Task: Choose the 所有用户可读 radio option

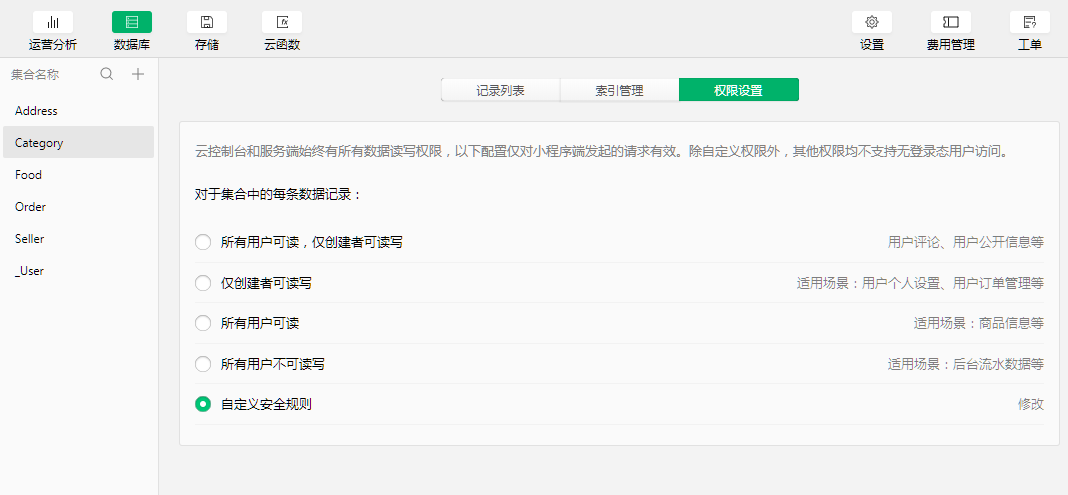Action: point(203,323)
